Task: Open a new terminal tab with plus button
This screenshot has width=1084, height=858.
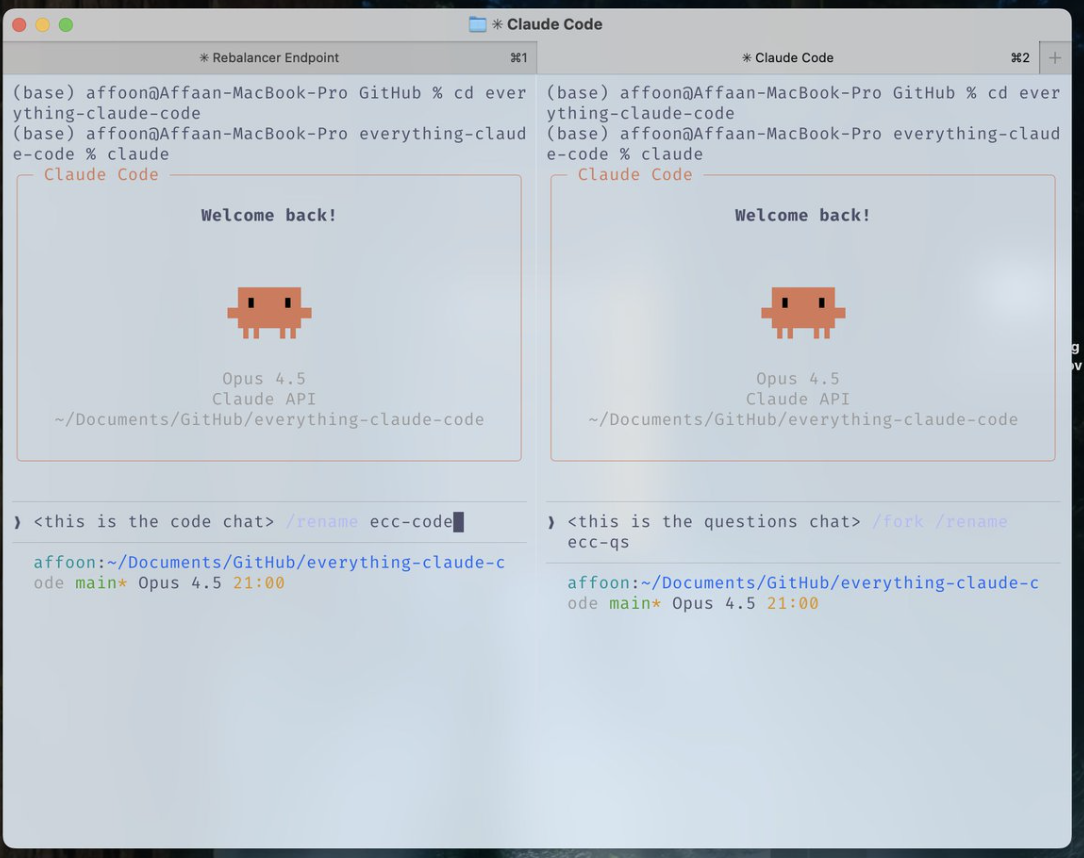Action: [1054, 58]
